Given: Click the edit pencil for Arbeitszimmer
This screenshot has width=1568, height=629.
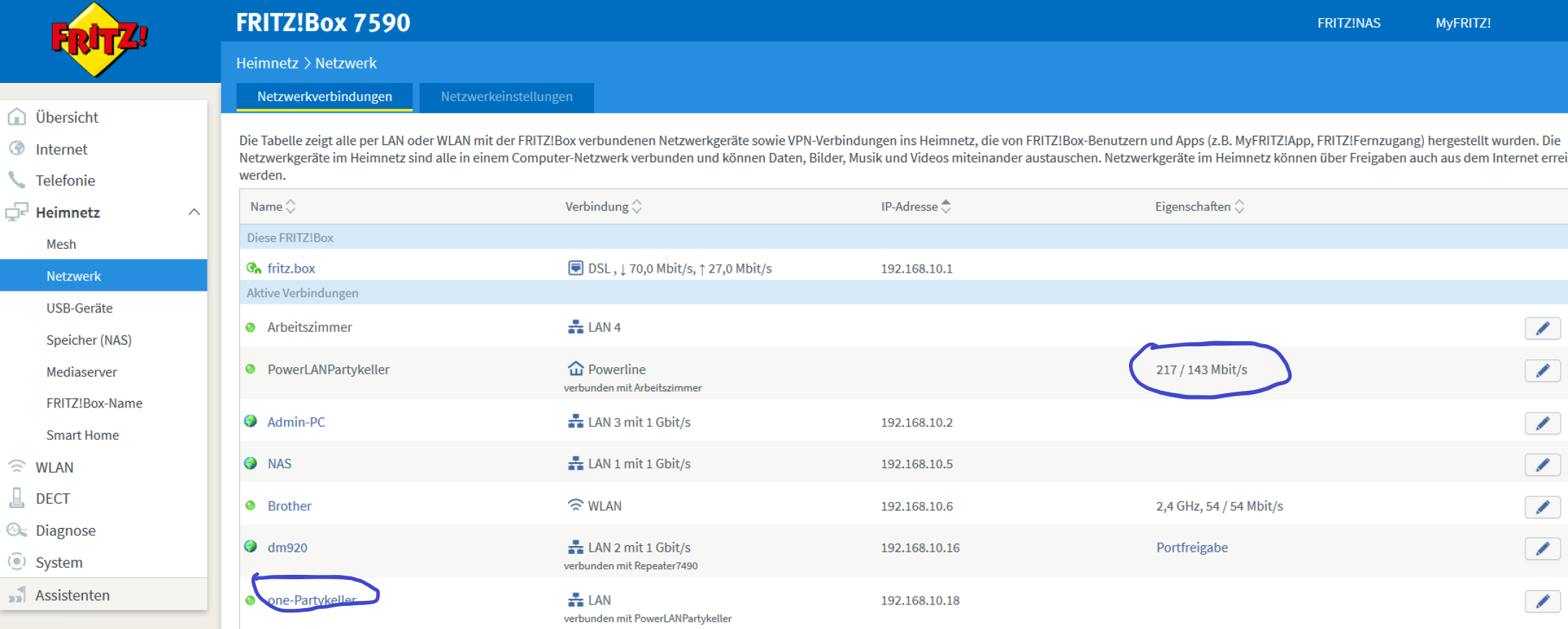Looking at the screenshot, I should pos(1542,328).
